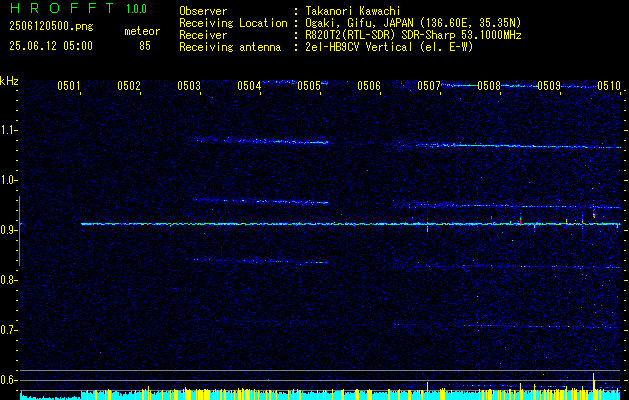The image size is (629, 400).
Task: Click the 0503 time marker
Action: [x=189, y=86]
